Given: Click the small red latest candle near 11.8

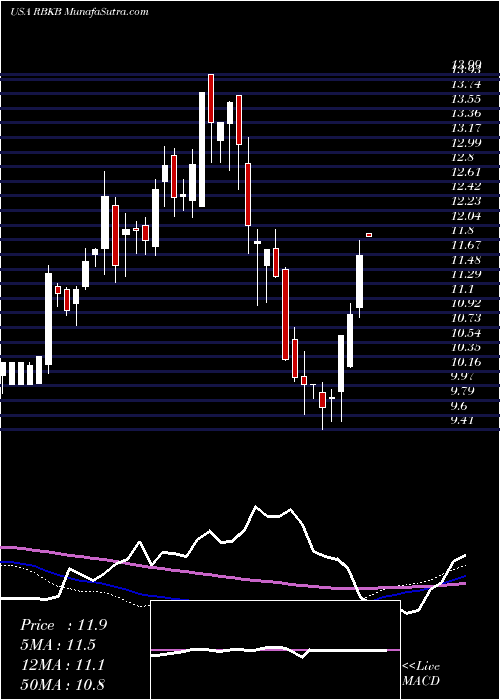Looking at the screenshot, I should (369, 235).
